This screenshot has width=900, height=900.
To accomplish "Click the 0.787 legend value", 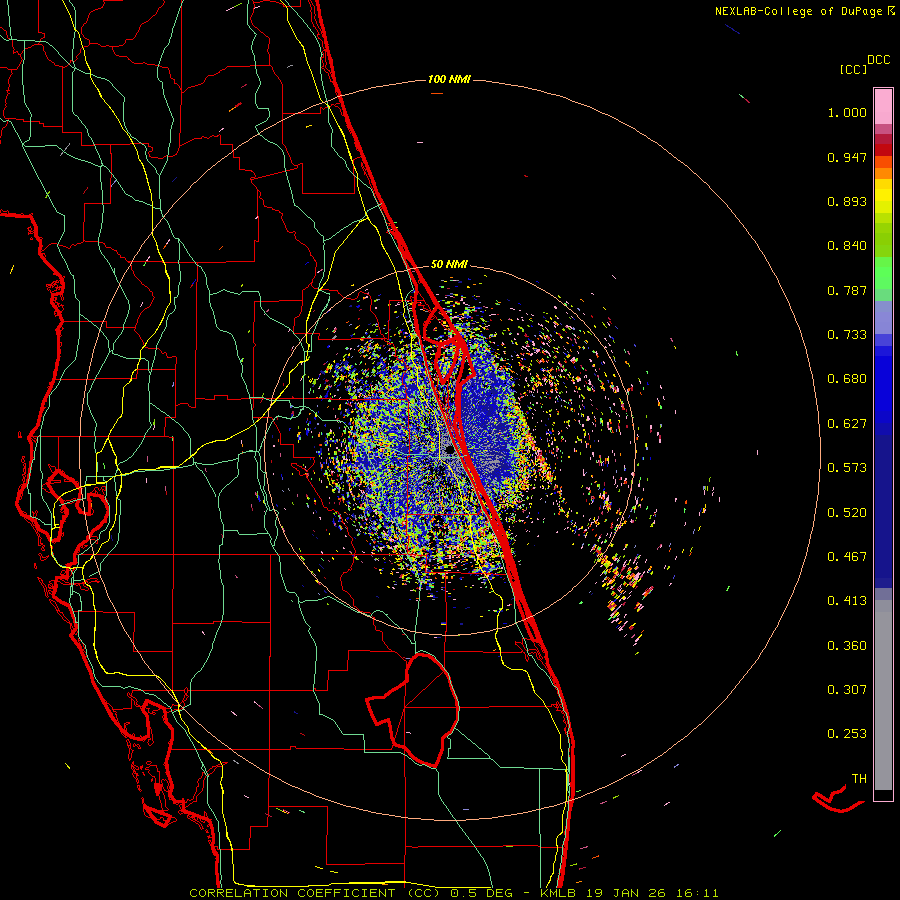I will pyautogui.click(x=847, y=290).
